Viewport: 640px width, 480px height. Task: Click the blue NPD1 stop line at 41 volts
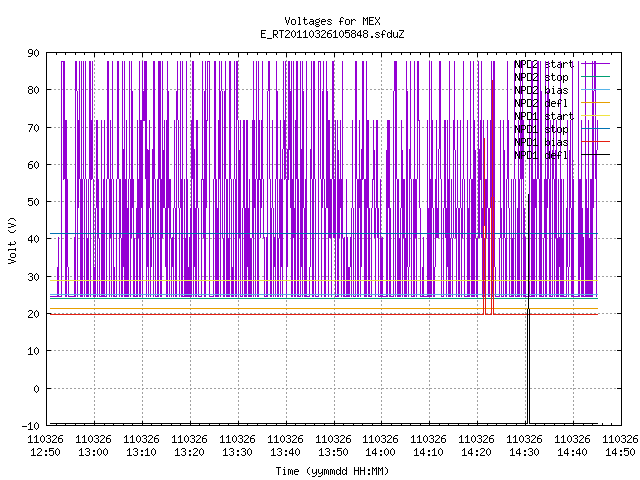[324, 233]
